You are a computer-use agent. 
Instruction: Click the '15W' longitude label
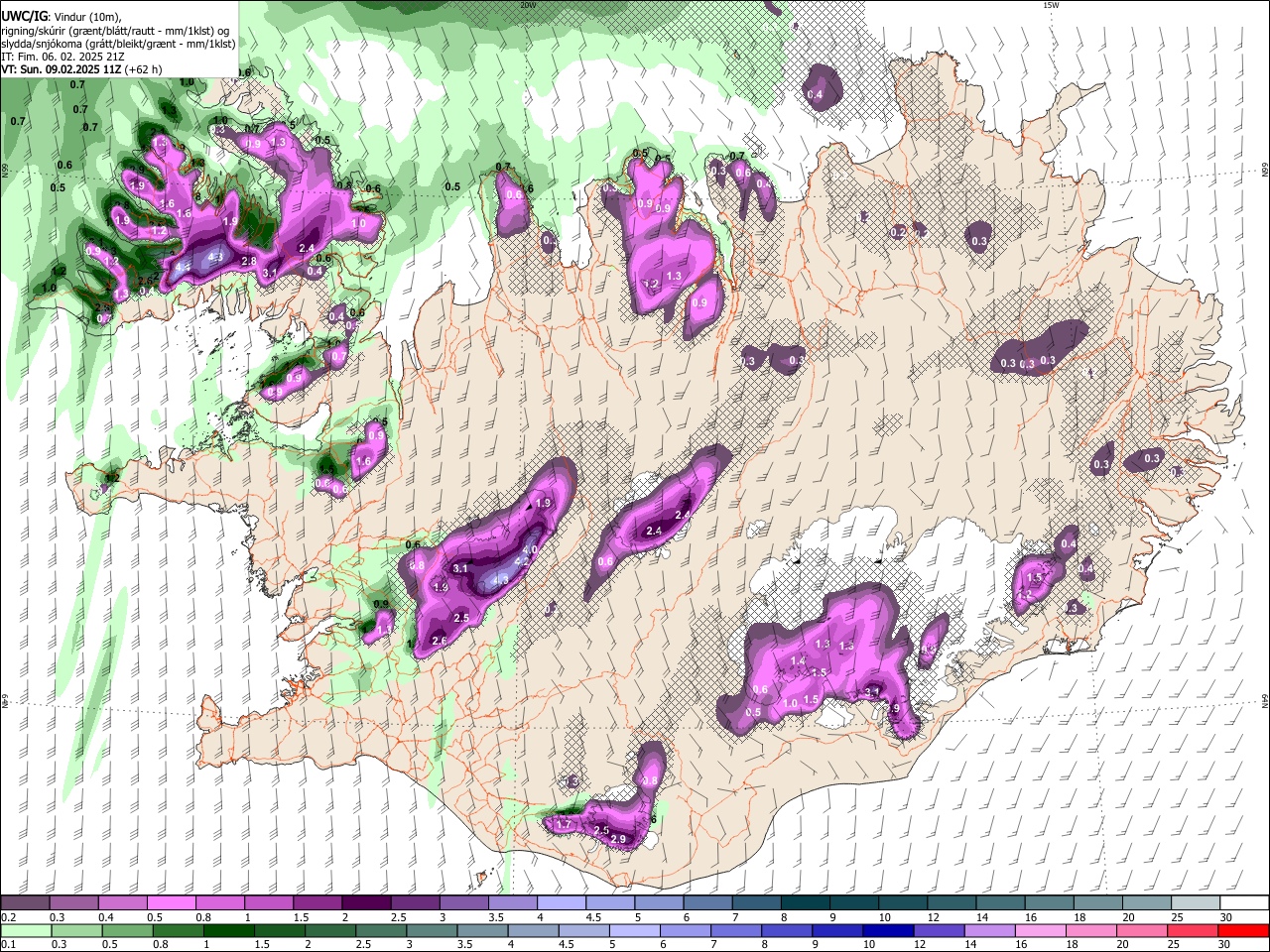pos(1051,5)
